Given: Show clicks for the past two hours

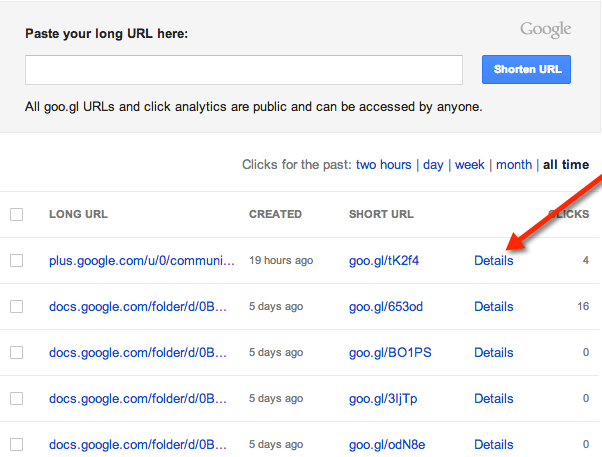Looking at the screenshot, I should click(x=384, y=165).
